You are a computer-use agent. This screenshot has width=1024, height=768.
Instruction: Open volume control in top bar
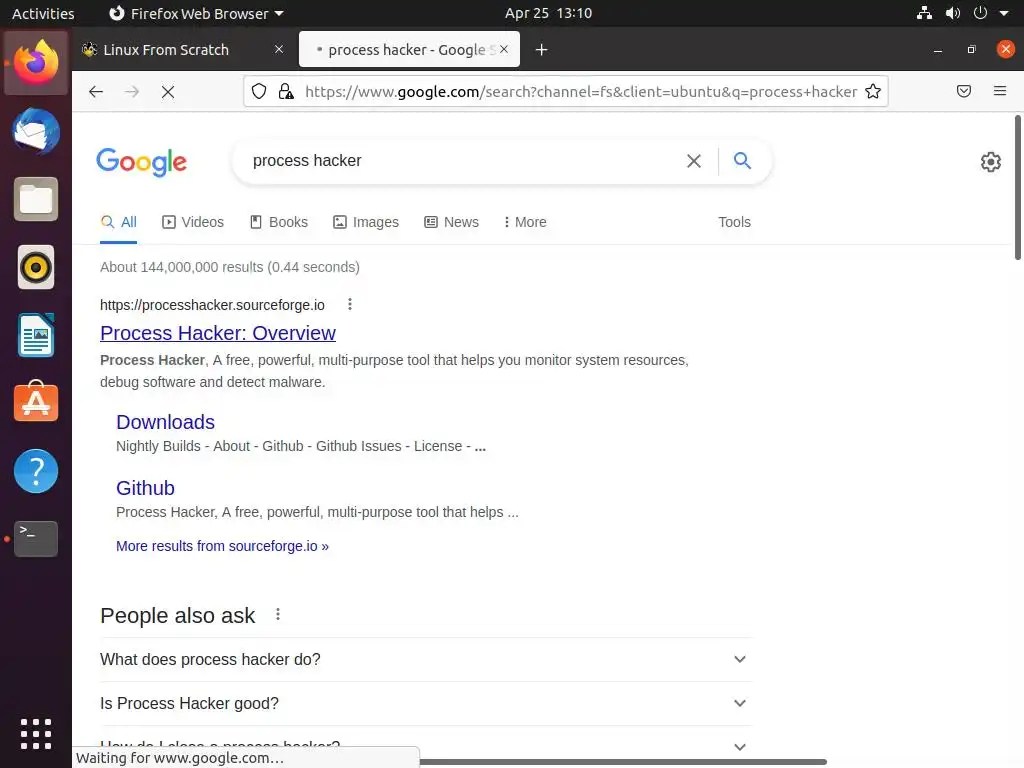click(x=953, y=13)
